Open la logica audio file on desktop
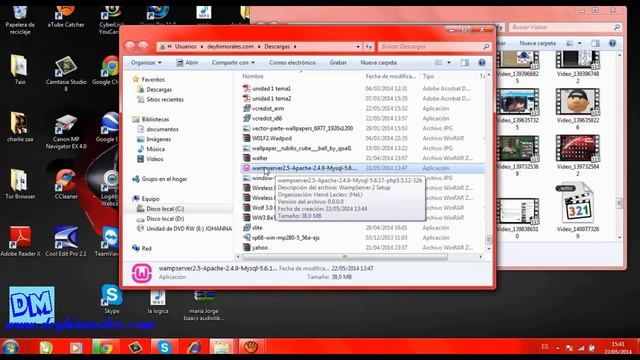The image size is (640, 360). (158, 302)
